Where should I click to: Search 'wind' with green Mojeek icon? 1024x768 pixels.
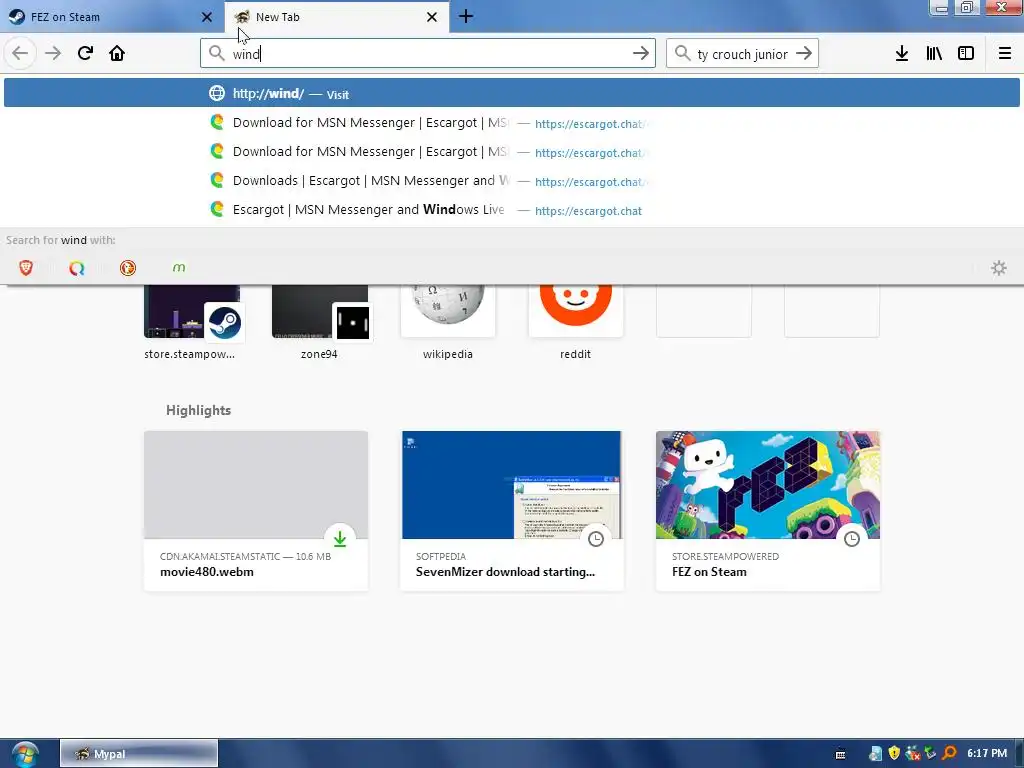tap(179, 268)
